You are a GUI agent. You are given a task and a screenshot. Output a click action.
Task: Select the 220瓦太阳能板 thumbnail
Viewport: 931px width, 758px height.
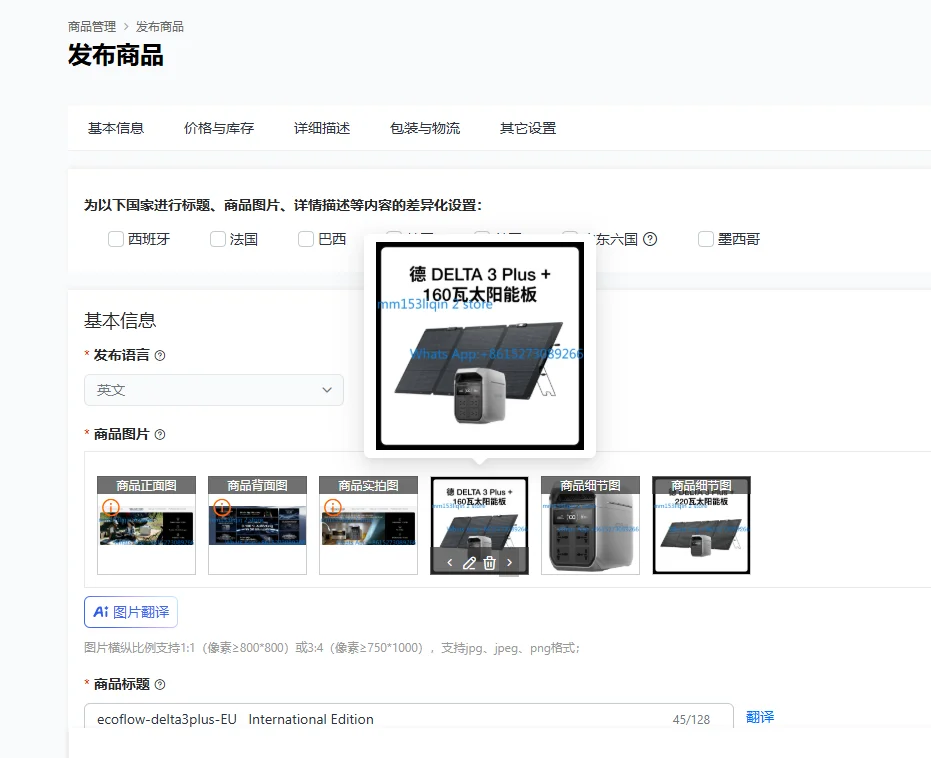coord(701,525)
